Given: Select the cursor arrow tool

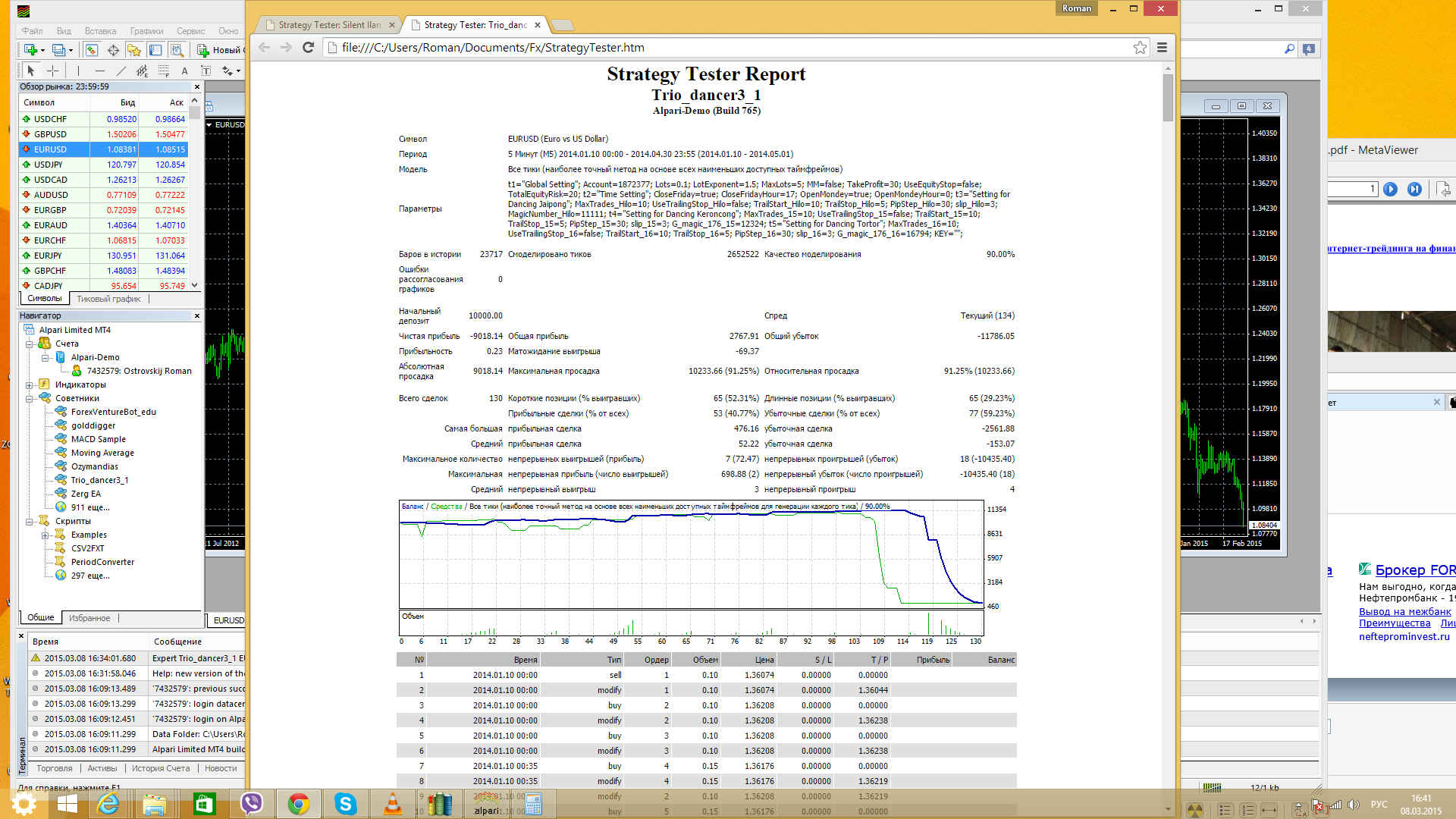Looking at the screenshot, I should pos(31,71).
